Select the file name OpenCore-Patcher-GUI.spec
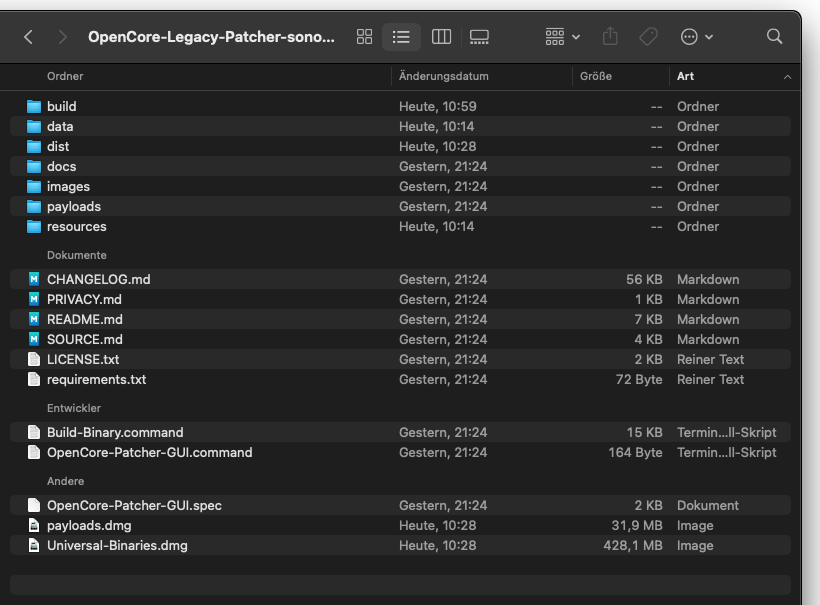Viewport: 820px width, 605px height. (x=134, y=506)
